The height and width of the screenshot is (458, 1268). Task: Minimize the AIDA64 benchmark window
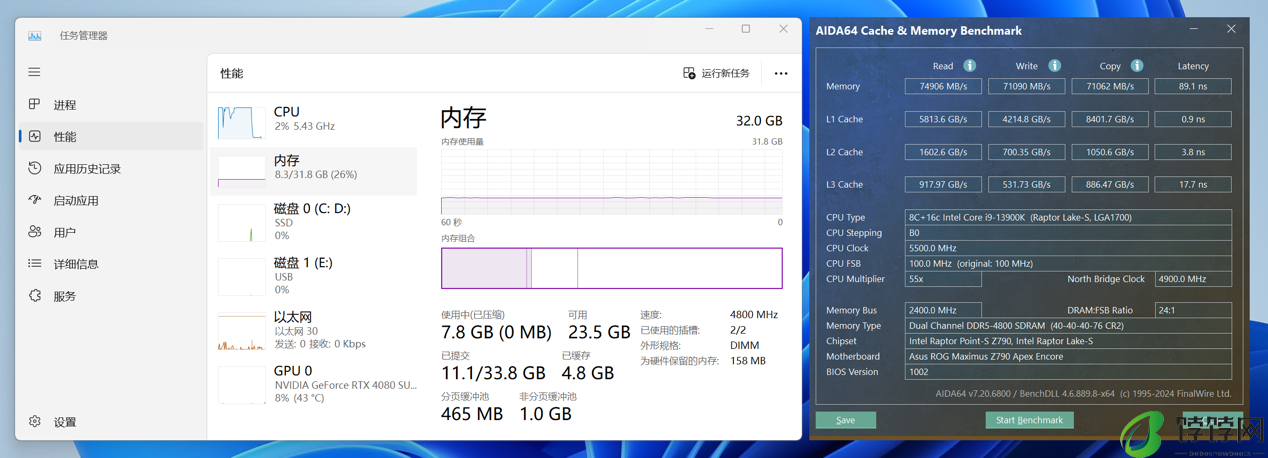[x=1193, y=30]
